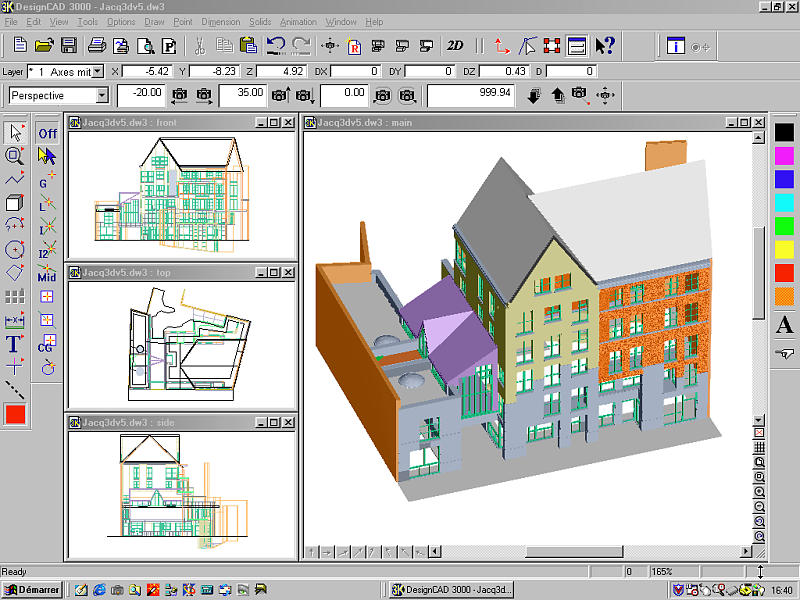Select the Zoom magnifier tool
Image resolution: width=800 pixels, height=600 pixels.
(x=14, y=155)
